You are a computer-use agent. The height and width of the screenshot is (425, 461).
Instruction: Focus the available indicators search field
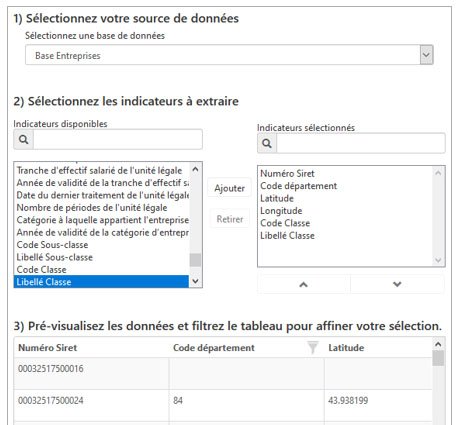pyautogui.click(x=117, y=139)
